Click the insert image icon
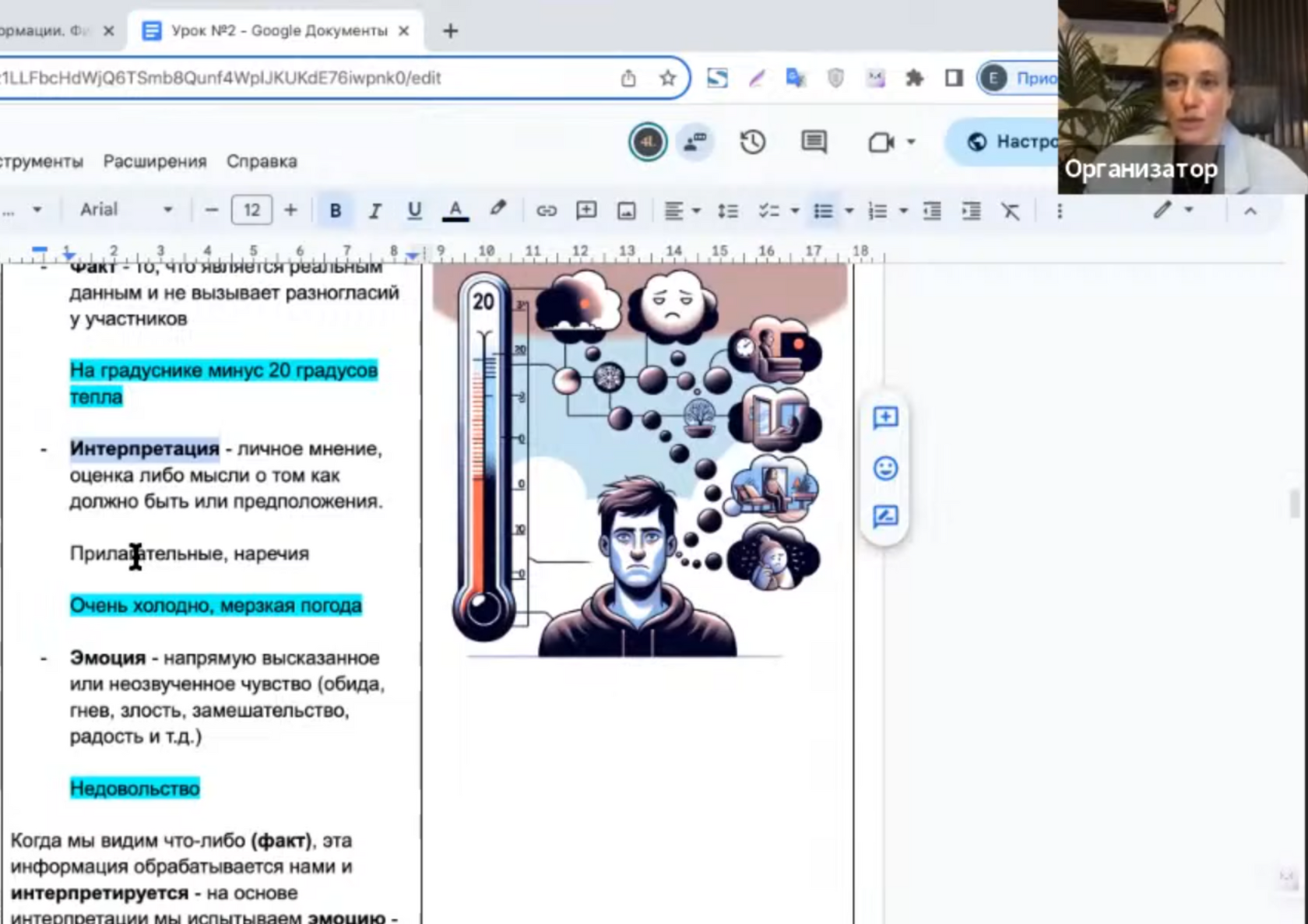This screenshot has width=1308, height=924. [x=626, y=211]
